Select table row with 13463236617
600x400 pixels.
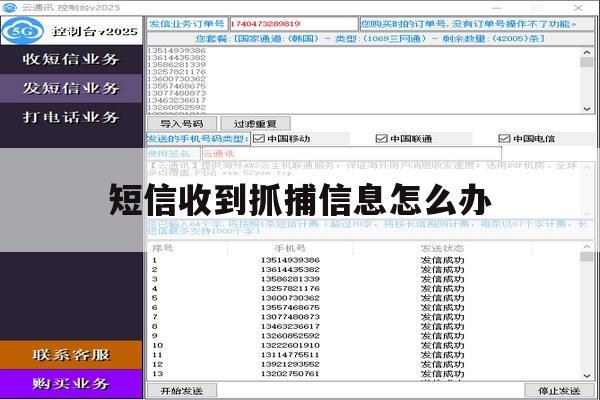point(364,327)
